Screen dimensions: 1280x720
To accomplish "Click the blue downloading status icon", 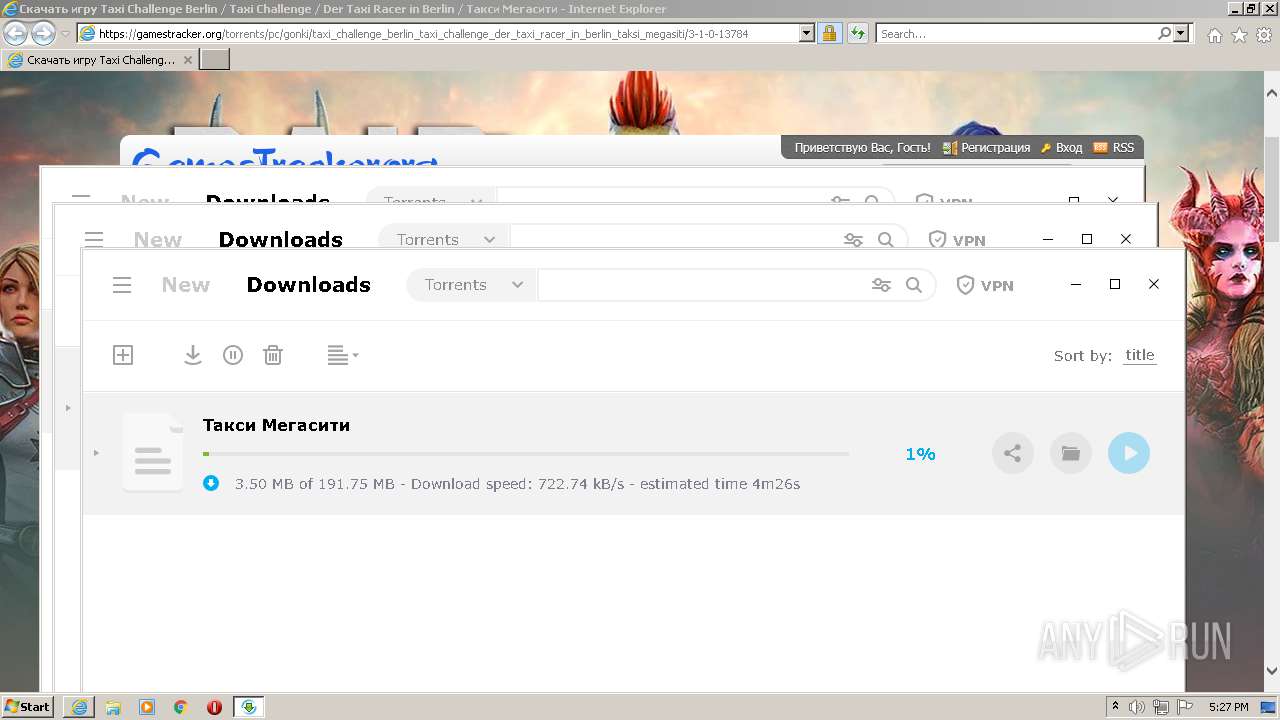I will coord(211,484).
